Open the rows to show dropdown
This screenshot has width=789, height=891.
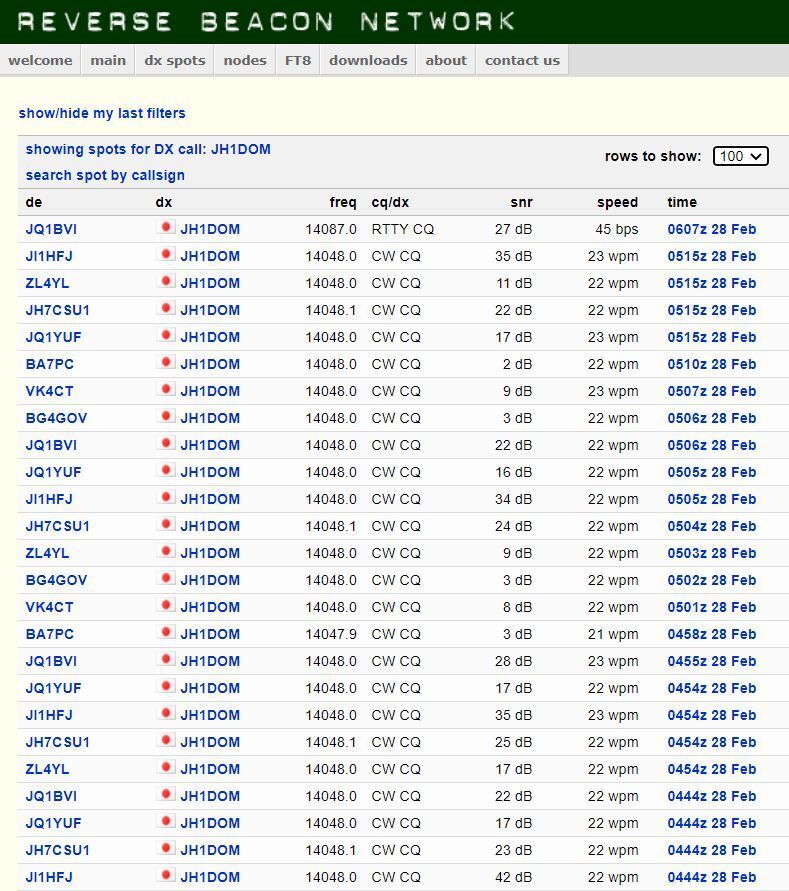point(741,156)
